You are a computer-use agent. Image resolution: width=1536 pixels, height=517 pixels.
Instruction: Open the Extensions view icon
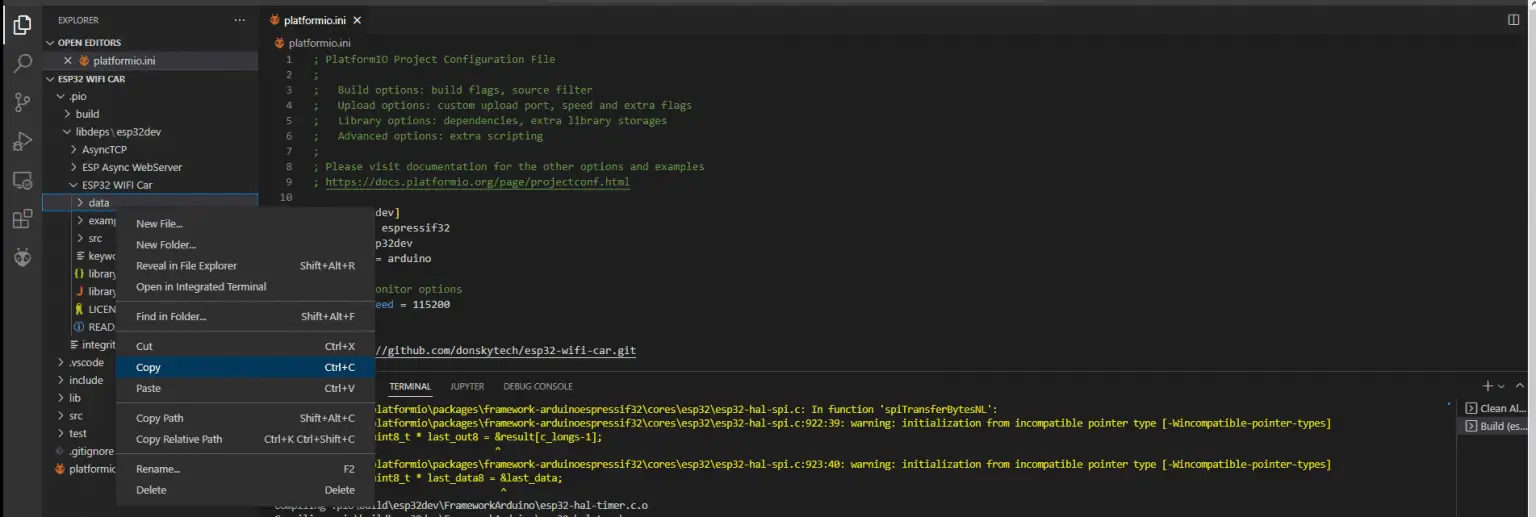(22, 219)
